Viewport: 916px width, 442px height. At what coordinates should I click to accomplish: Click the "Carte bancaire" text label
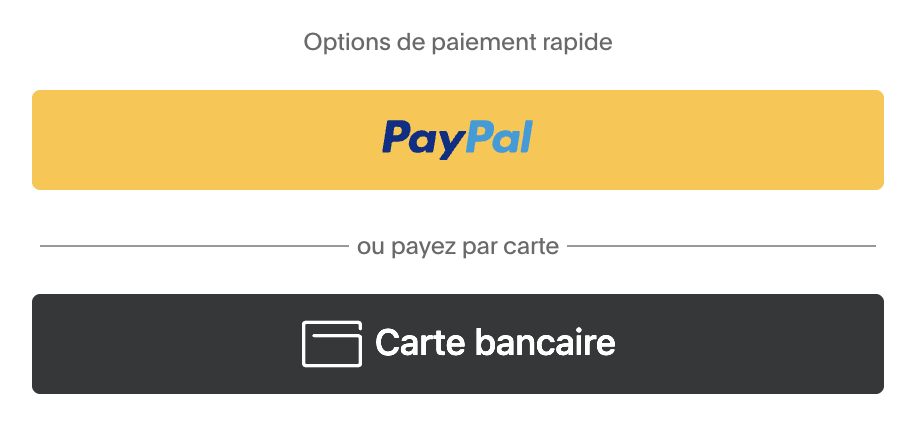point(495,343)
